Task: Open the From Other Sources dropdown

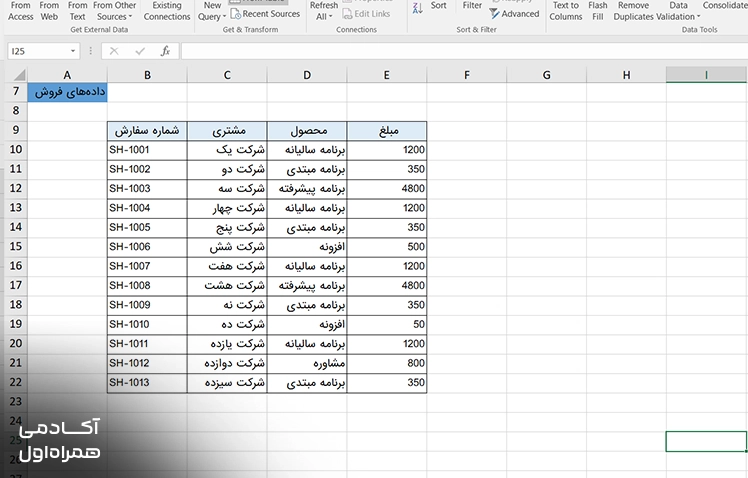Action: (114, 11)
